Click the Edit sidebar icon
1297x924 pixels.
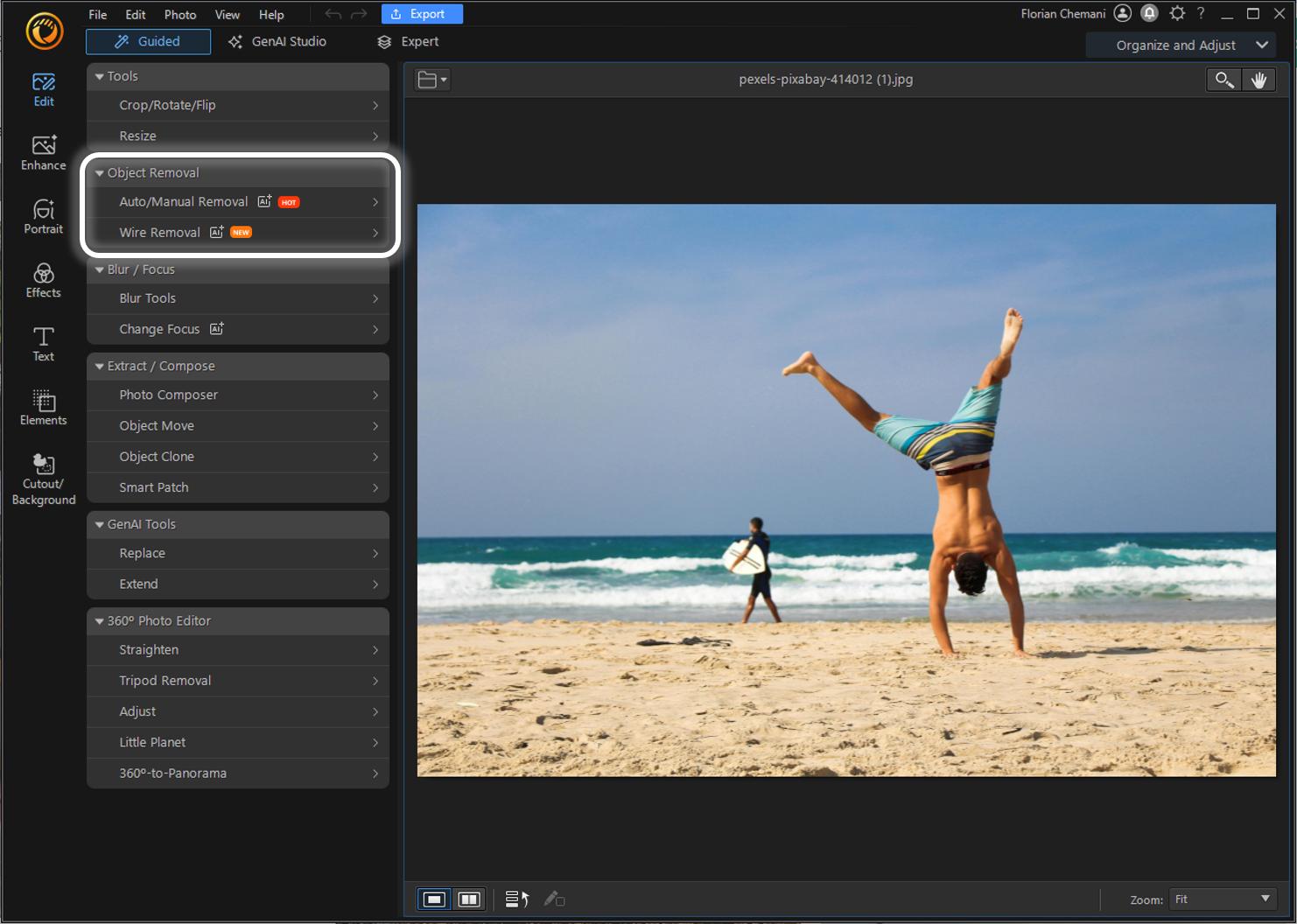[42, 88]
